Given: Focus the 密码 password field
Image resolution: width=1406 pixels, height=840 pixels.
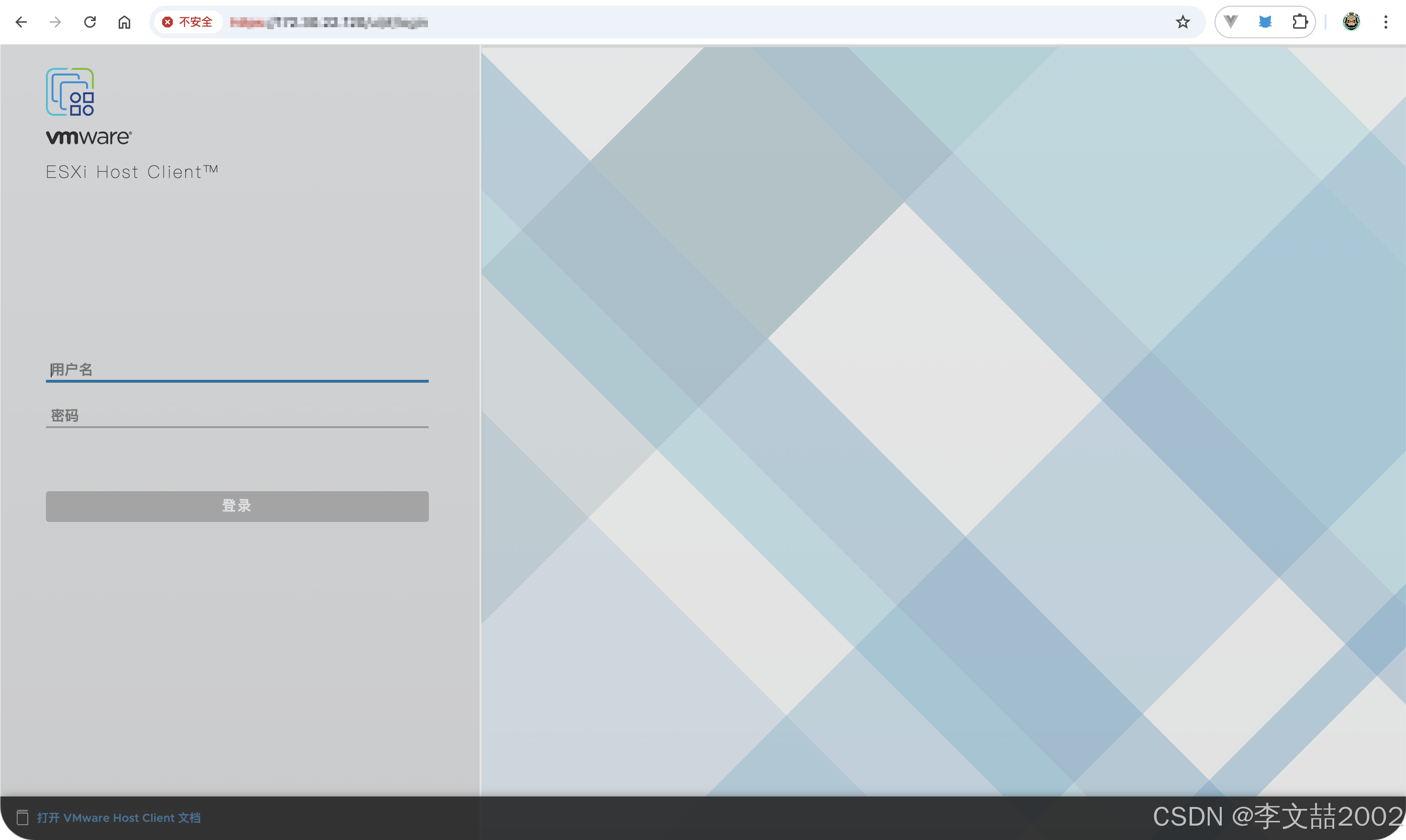Looking at the screenshot, I should [237, 416].
